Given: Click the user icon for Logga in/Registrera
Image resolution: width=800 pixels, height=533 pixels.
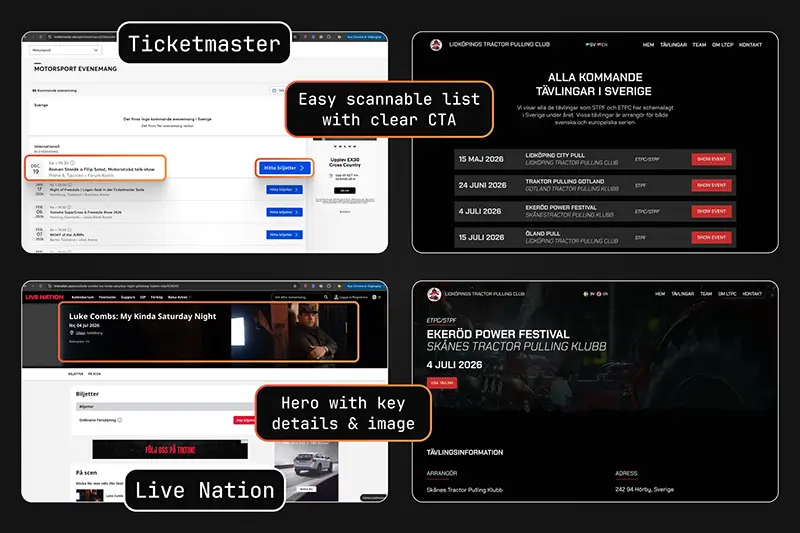Looking at the screenshot, I should coord(336,297).
